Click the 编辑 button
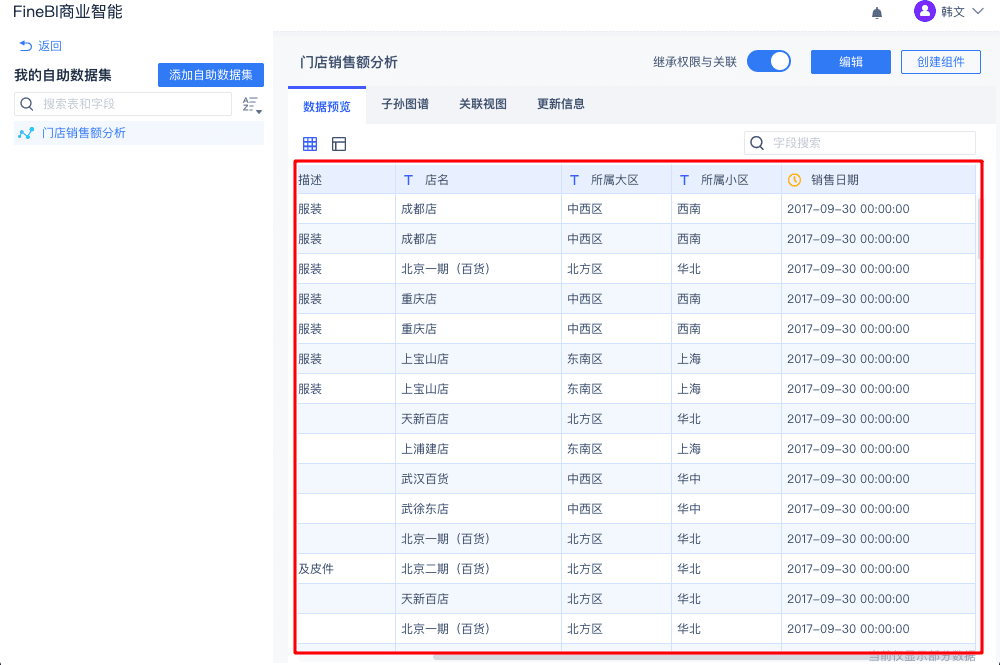 tap(850, 62)
